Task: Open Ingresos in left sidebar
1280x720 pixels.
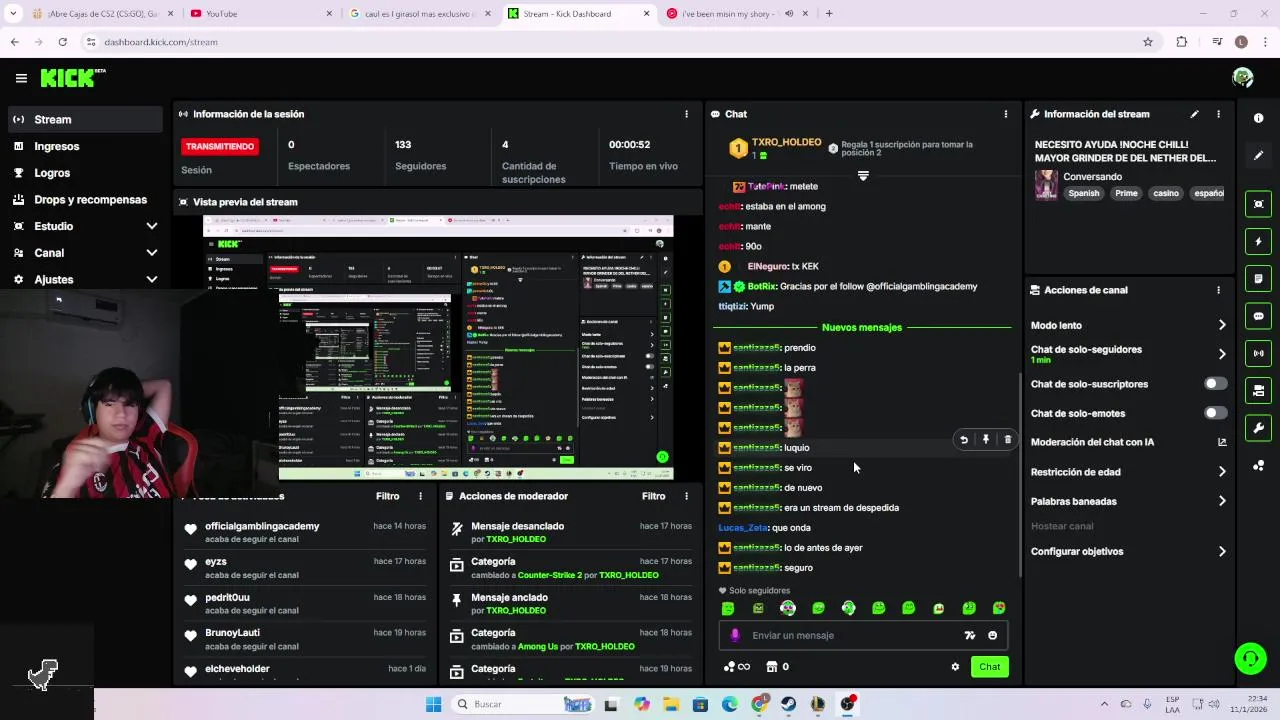Action: tap(85, 146)
